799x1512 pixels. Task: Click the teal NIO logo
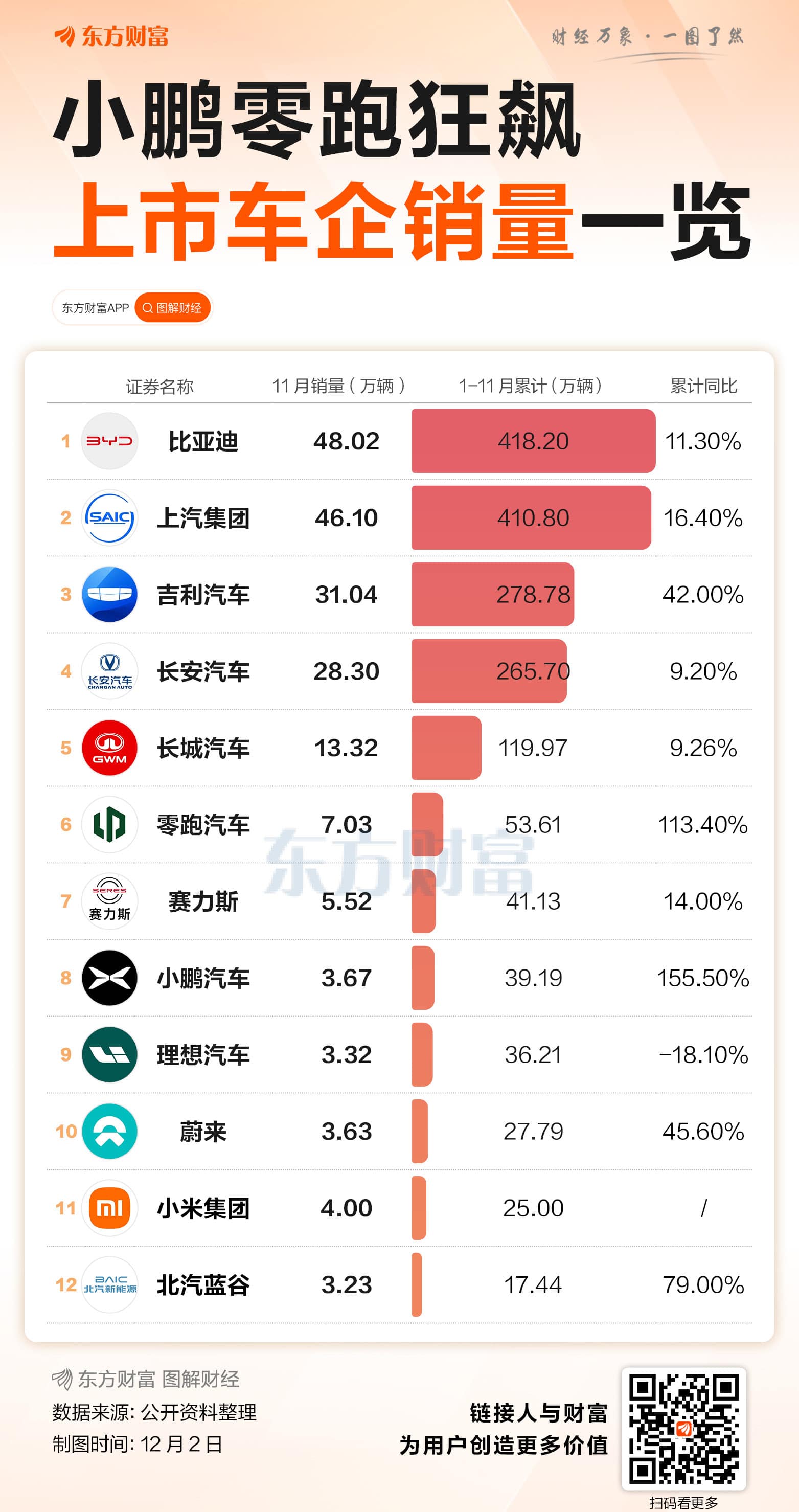[110, 1131]
